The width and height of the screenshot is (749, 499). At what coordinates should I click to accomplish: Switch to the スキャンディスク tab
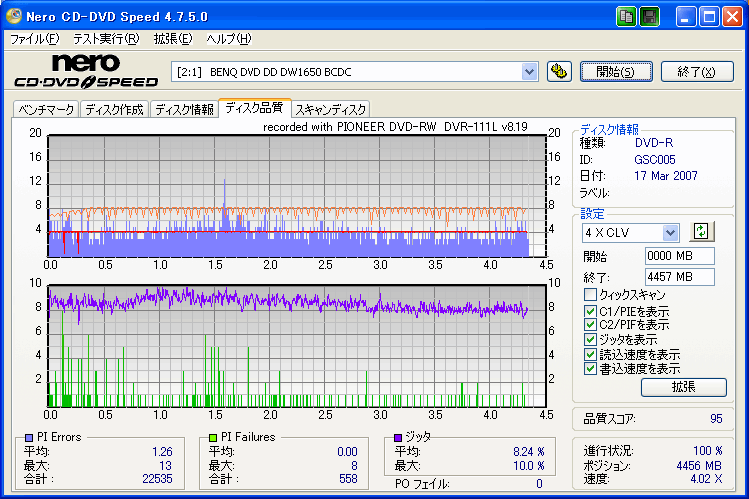tap(331, 109)
